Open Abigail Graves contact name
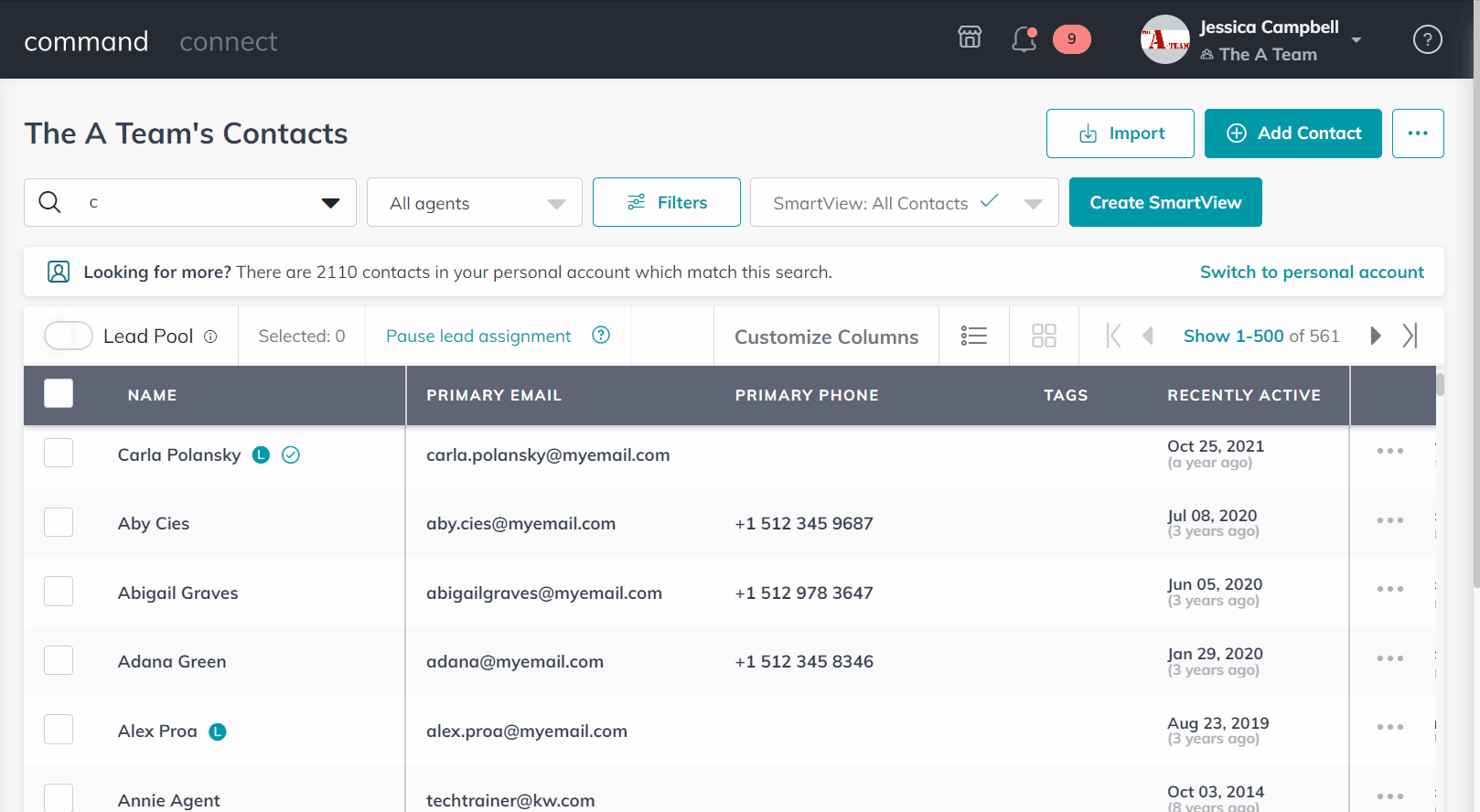Viewport: 1480px width, 812px height. tap(178, 593)
